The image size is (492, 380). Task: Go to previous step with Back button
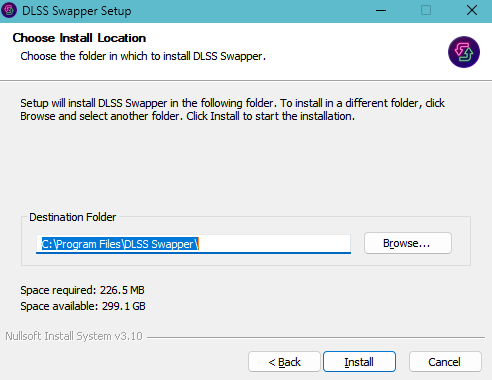tap(284, 362)
